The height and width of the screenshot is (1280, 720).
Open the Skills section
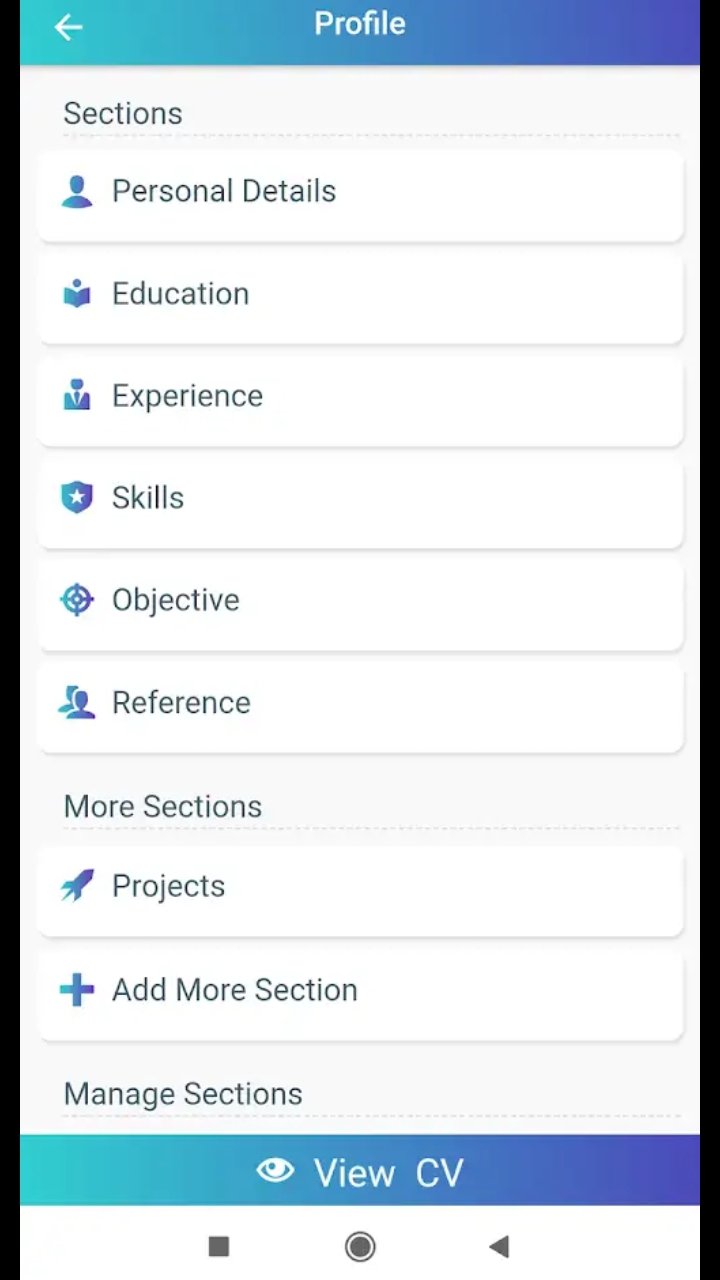click(x=360, y=498)
